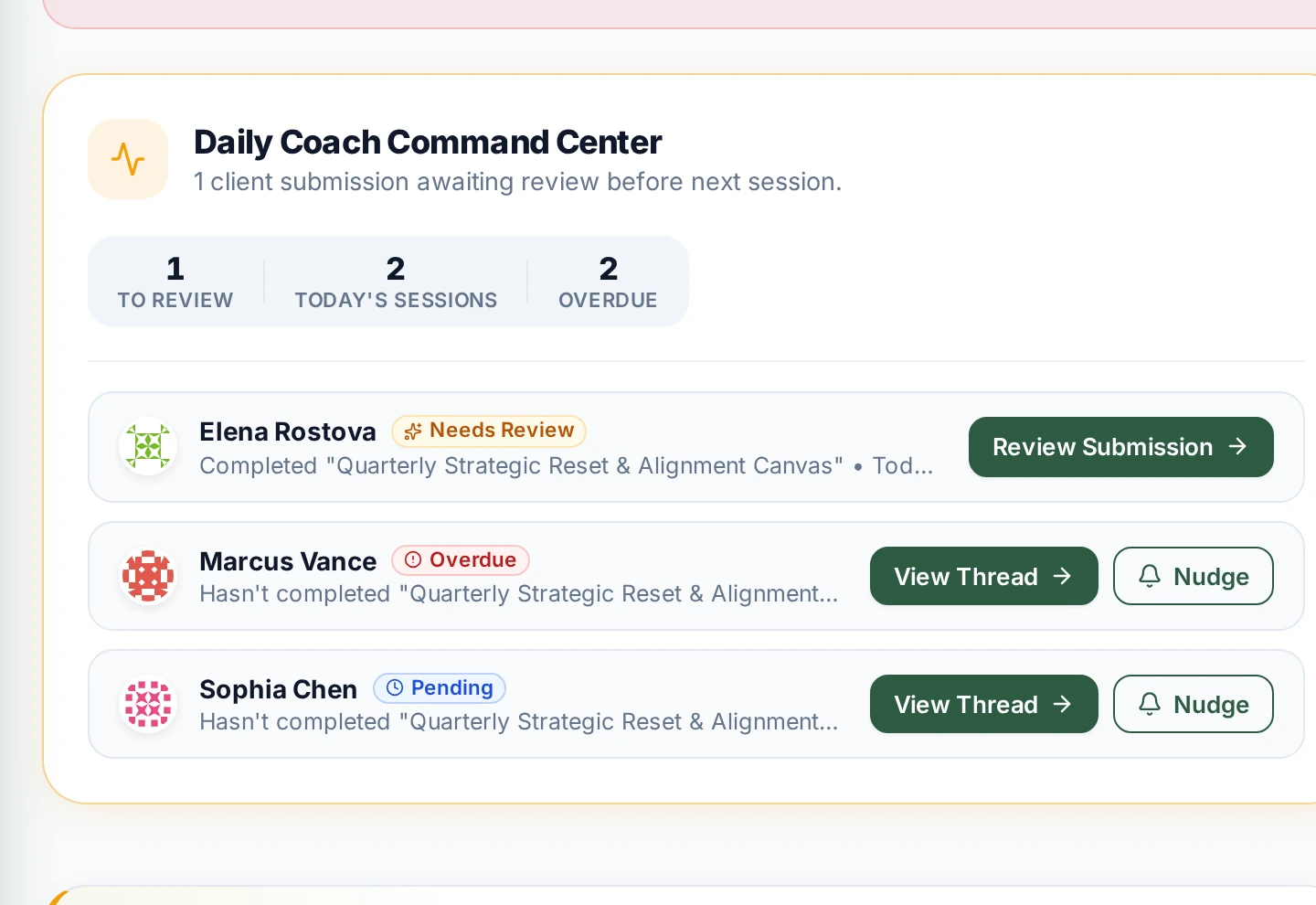Click Elena's Completed "Quarterly Strategic Reset" description
This screenshot has height=905, width=1316.
tap(567, 465)
